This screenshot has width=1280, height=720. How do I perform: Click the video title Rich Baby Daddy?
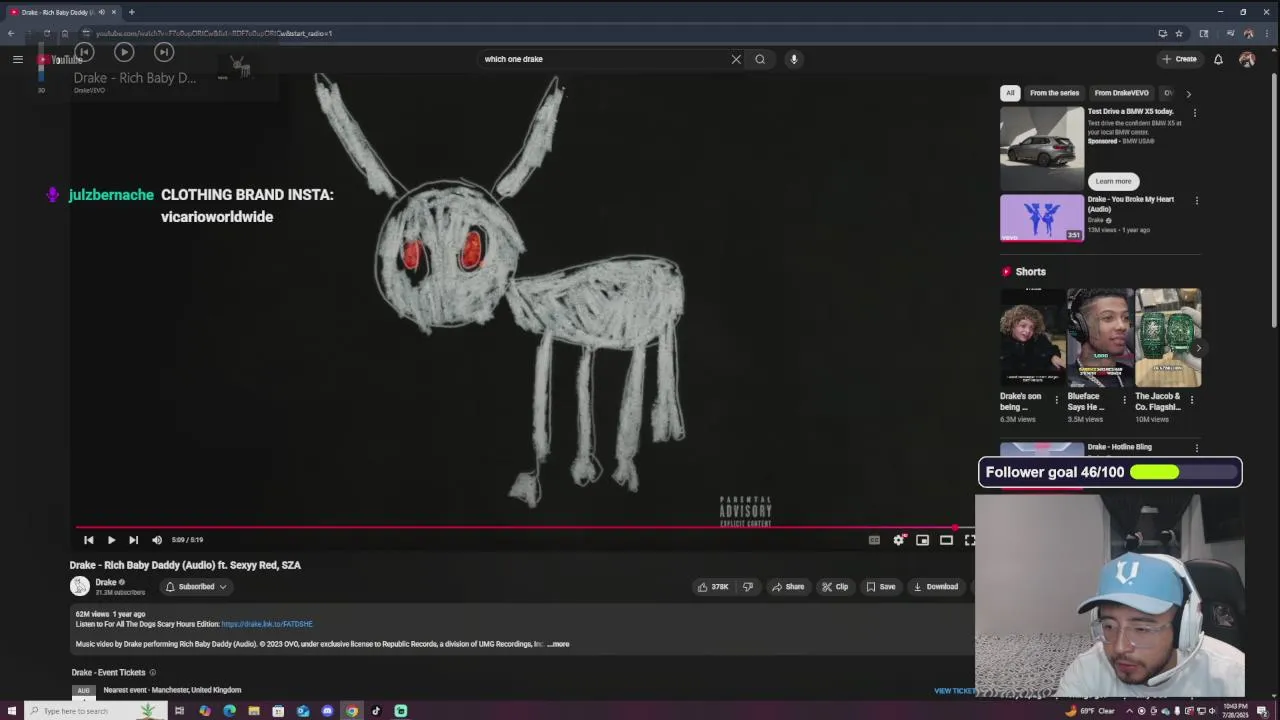185,565
